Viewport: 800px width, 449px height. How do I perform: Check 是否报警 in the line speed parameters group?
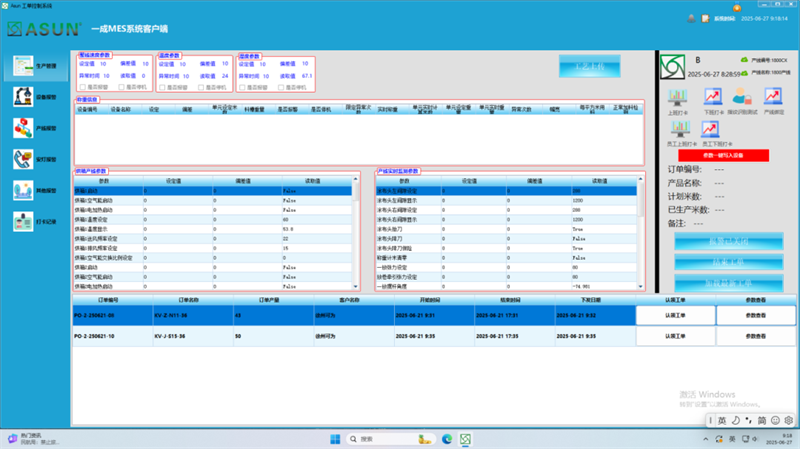[83, 87]
